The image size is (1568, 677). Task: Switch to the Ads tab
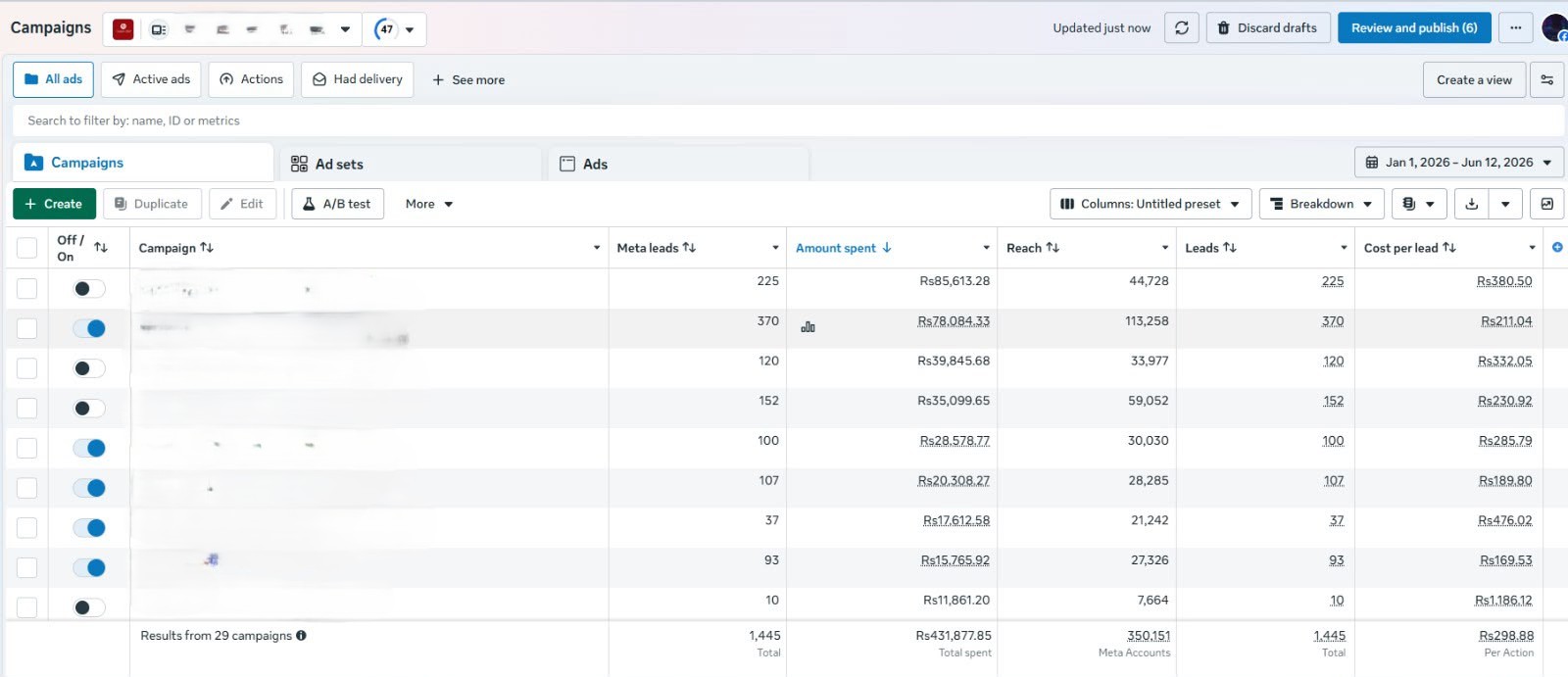coord(678,164)
